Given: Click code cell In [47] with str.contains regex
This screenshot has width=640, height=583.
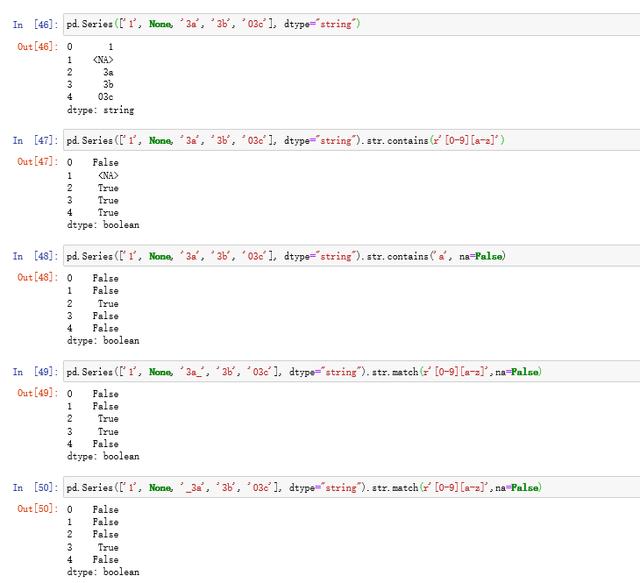Looking at the screenshot, I should [x=351, y=140].
